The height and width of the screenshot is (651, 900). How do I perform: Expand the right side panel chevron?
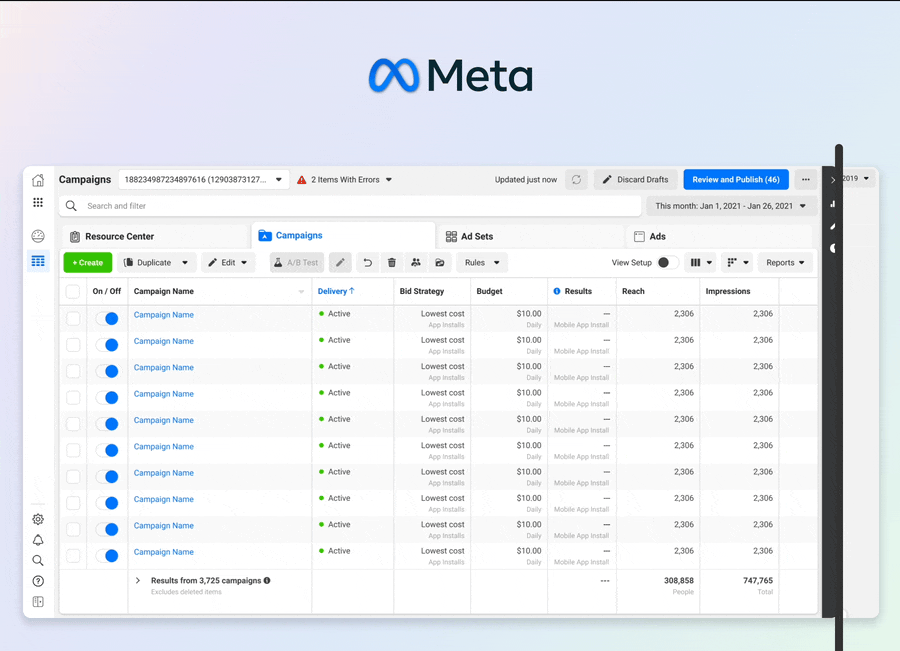(833, 180)
